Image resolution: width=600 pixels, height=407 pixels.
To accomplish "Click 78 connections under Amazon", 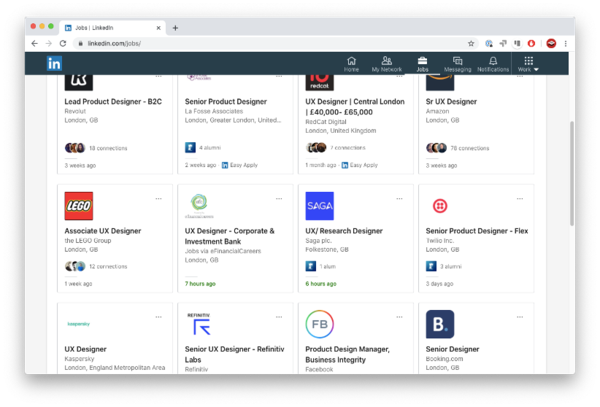I will click(470, 148).
